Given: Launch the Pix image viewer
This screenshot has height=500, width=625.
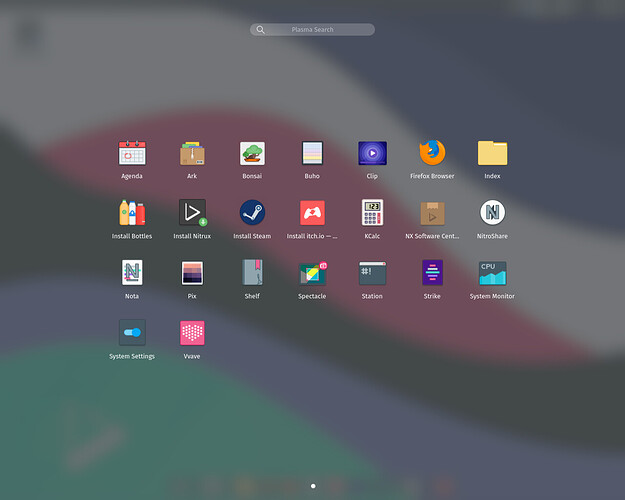Looking at the screenshot, I should click(192, 273).
